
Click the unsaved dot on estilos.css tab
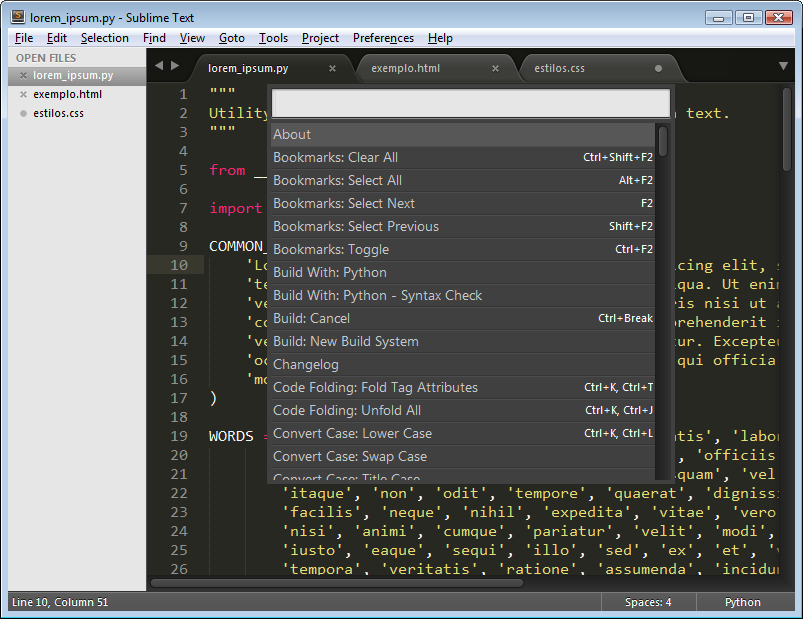pos(658,69)
